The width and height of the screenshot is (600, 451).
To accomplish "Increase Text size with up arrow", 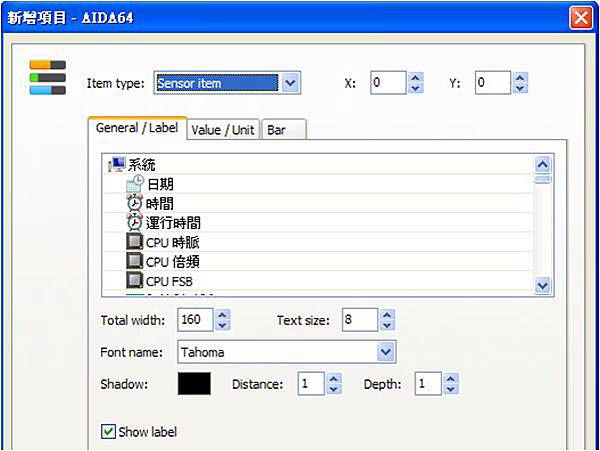I will (387, 314).
